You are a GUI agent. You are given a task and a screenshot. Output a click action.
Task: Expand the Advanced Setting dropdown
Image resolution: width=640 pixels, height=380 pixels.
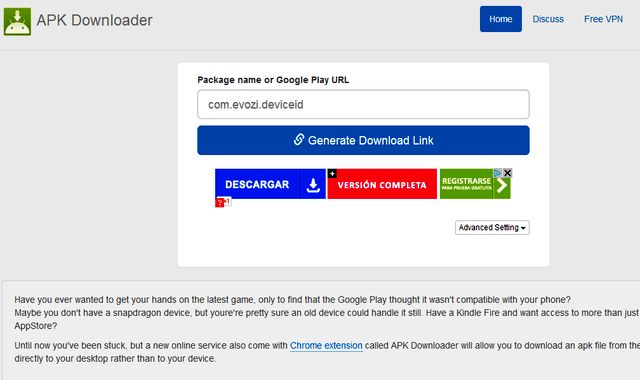(492, 227)
